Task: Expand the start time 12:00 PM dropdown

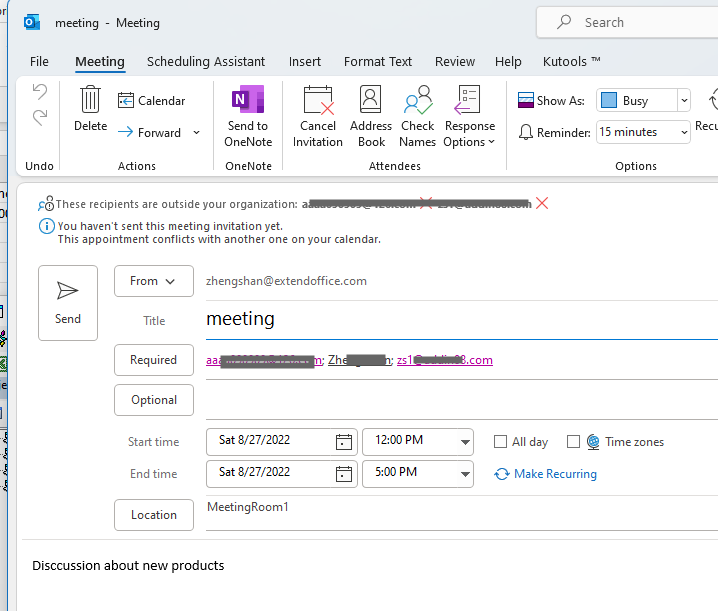Action: [465, 441]
